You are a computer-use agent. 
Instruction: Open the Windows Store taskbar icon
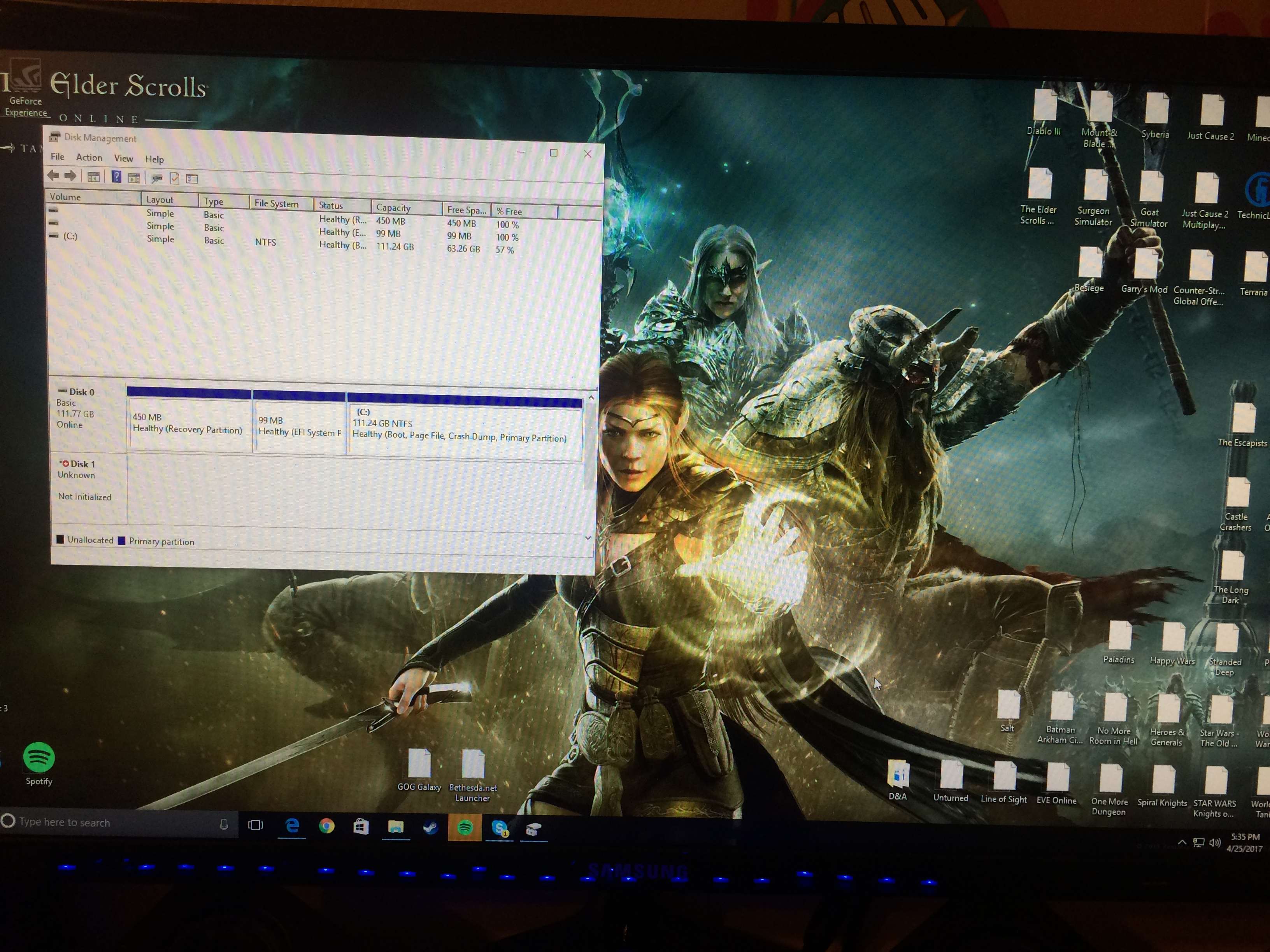click(x=361, y=827)
